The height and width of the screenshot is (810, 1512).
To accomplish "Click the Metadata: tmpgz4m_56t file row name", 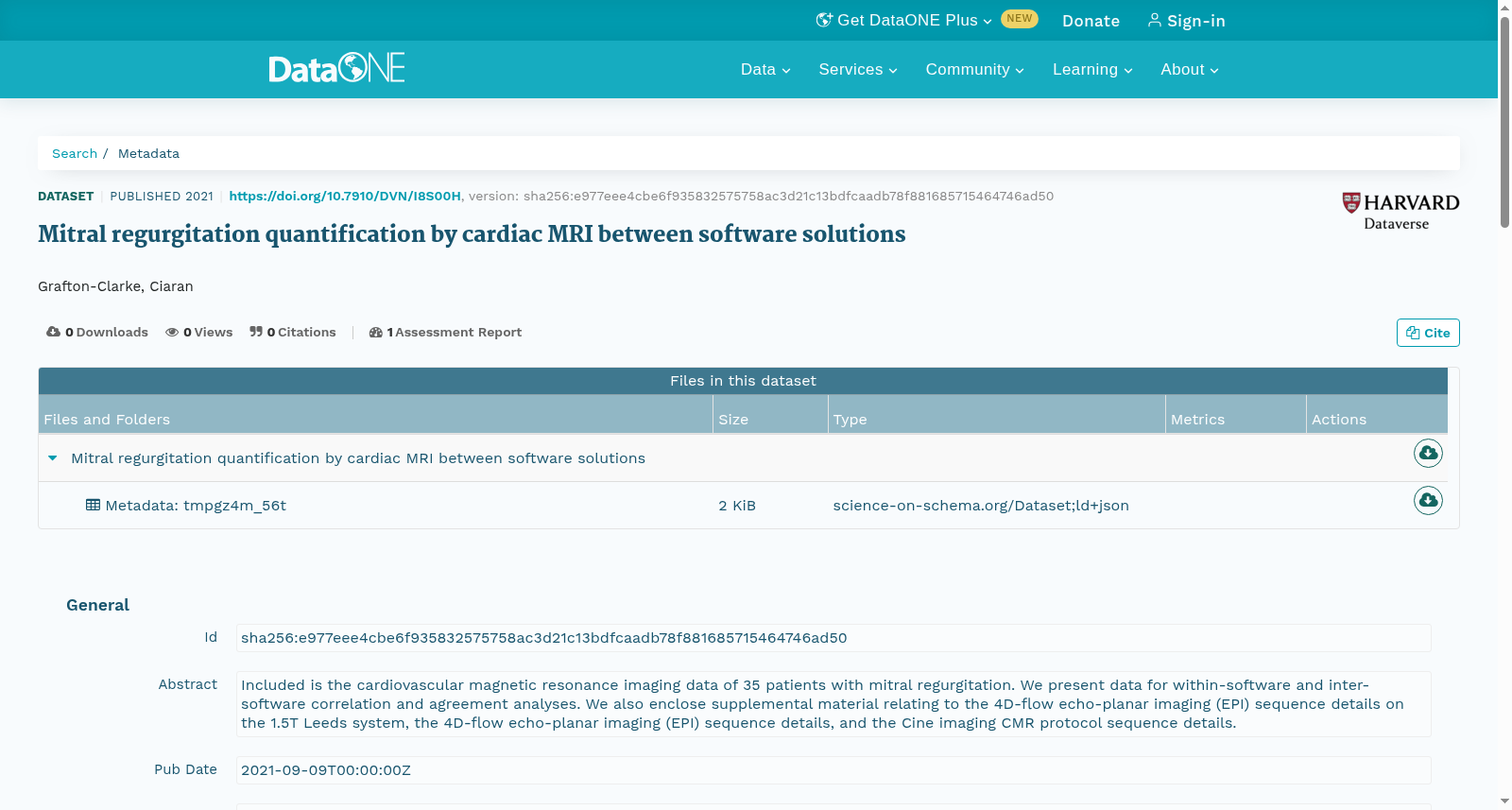I will tap(196, 505).
